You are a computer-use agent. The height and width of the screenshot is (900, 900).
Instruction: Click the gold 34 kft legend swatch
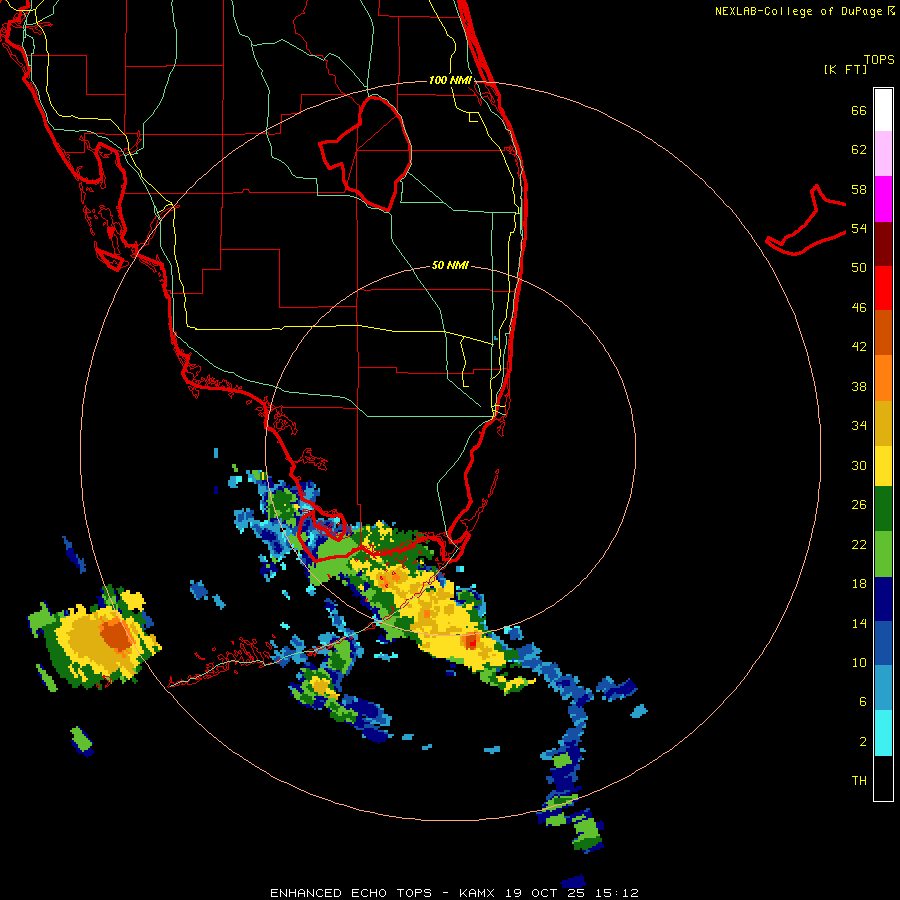883,423
